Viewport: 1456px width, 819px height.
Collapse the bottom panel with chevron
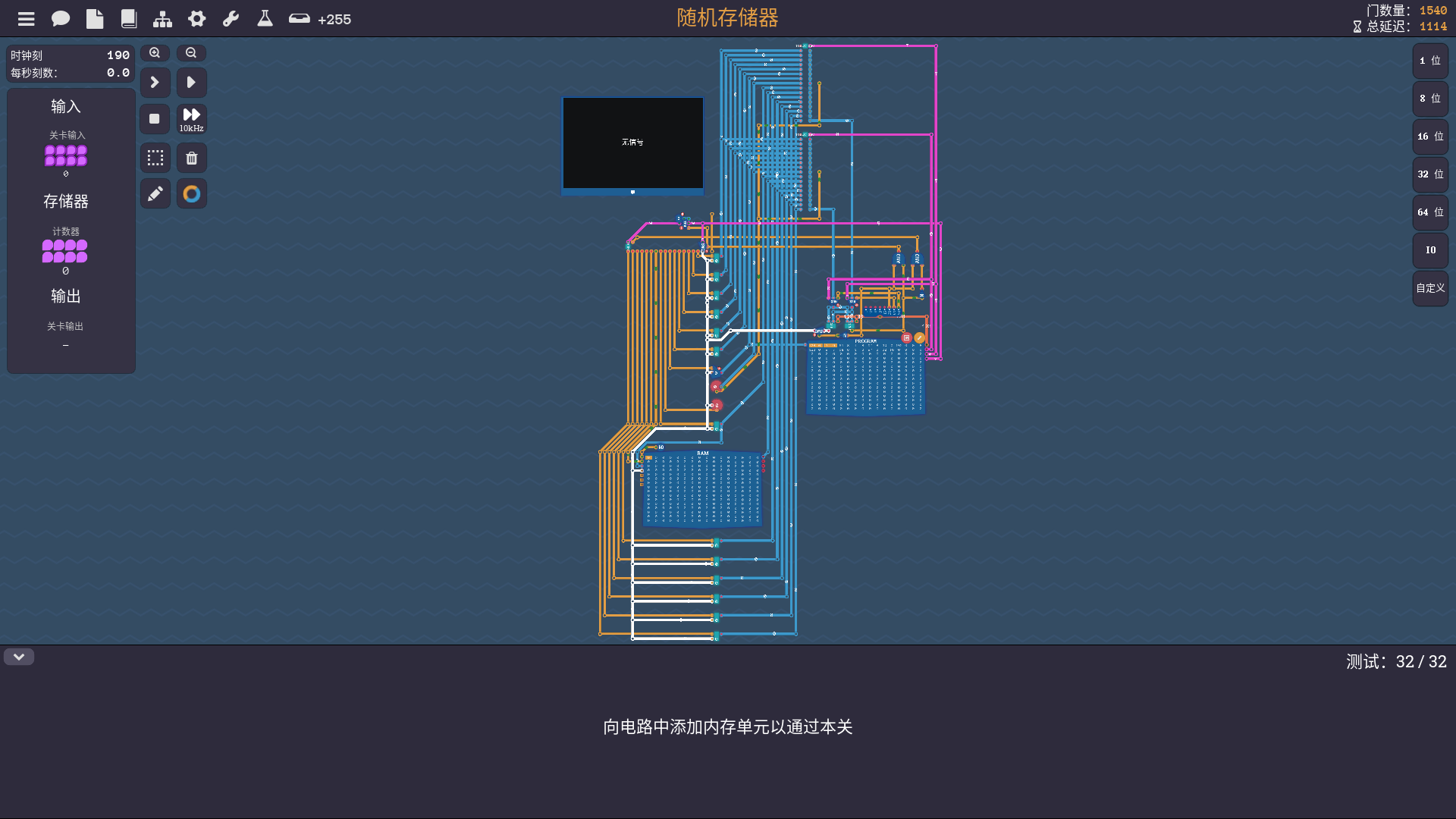tap(19, 657)
